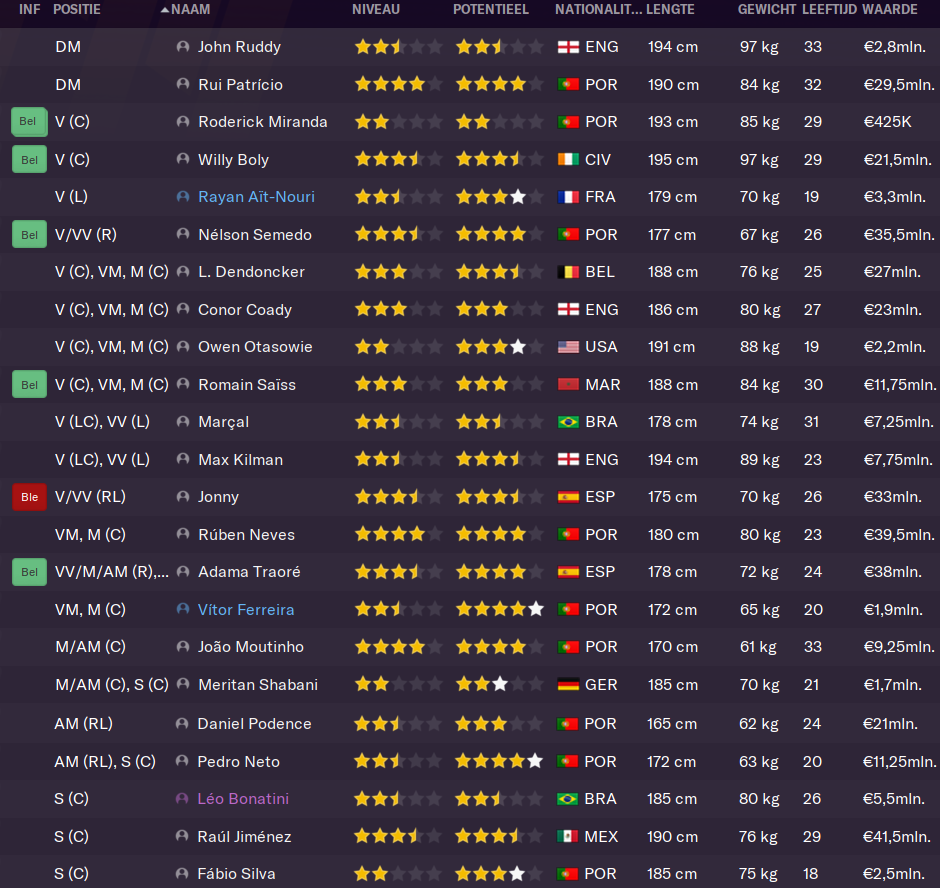The image size is (940, 888).
Task: Click the Germany flag beside Meritan Shabani
Action: coord(568,684)
